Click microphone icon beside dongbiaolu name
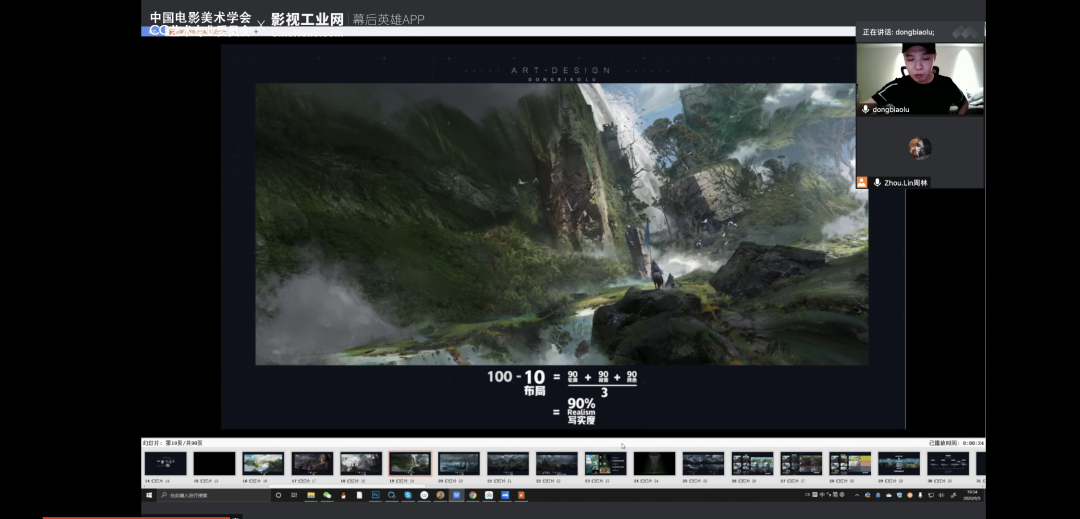1080x519 pixels. pos(866,109)
